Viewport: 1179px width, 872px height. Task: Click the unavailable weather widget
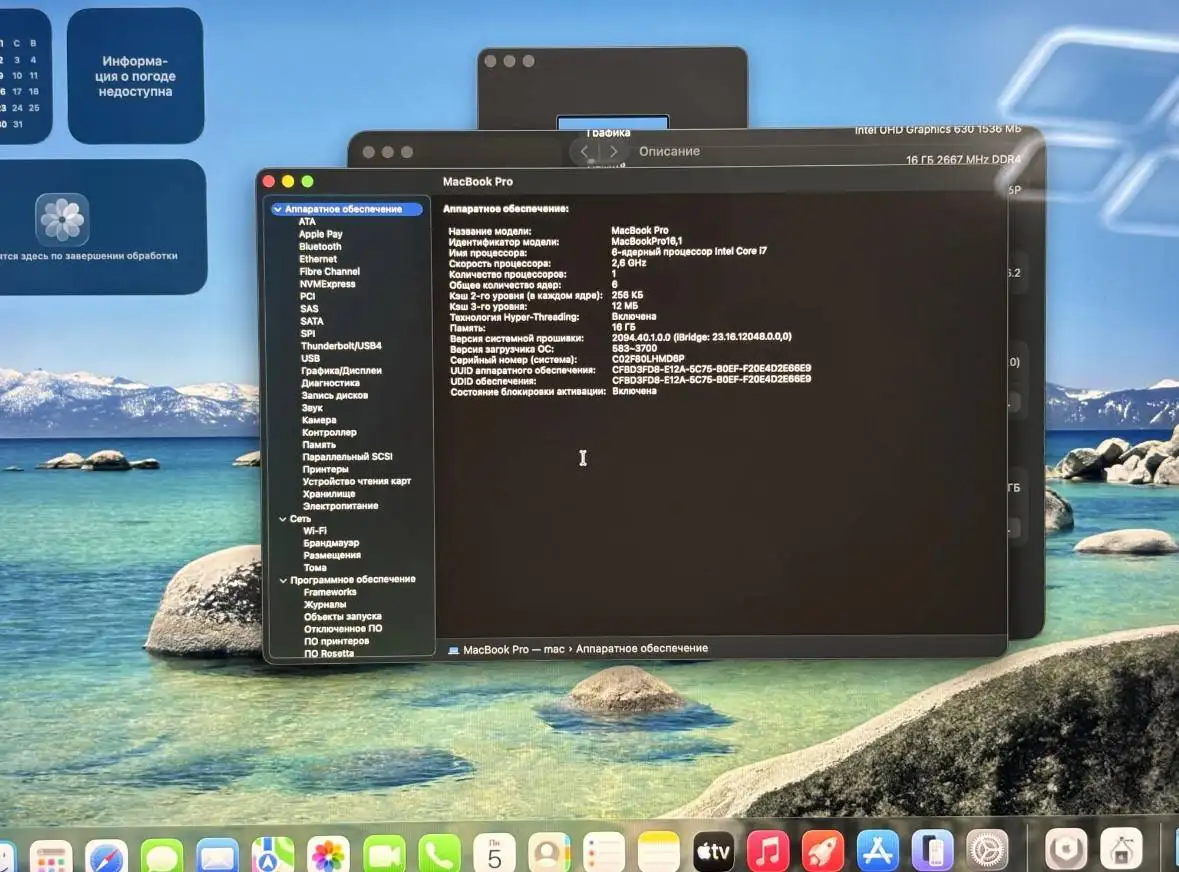click(x=135, y=76)
